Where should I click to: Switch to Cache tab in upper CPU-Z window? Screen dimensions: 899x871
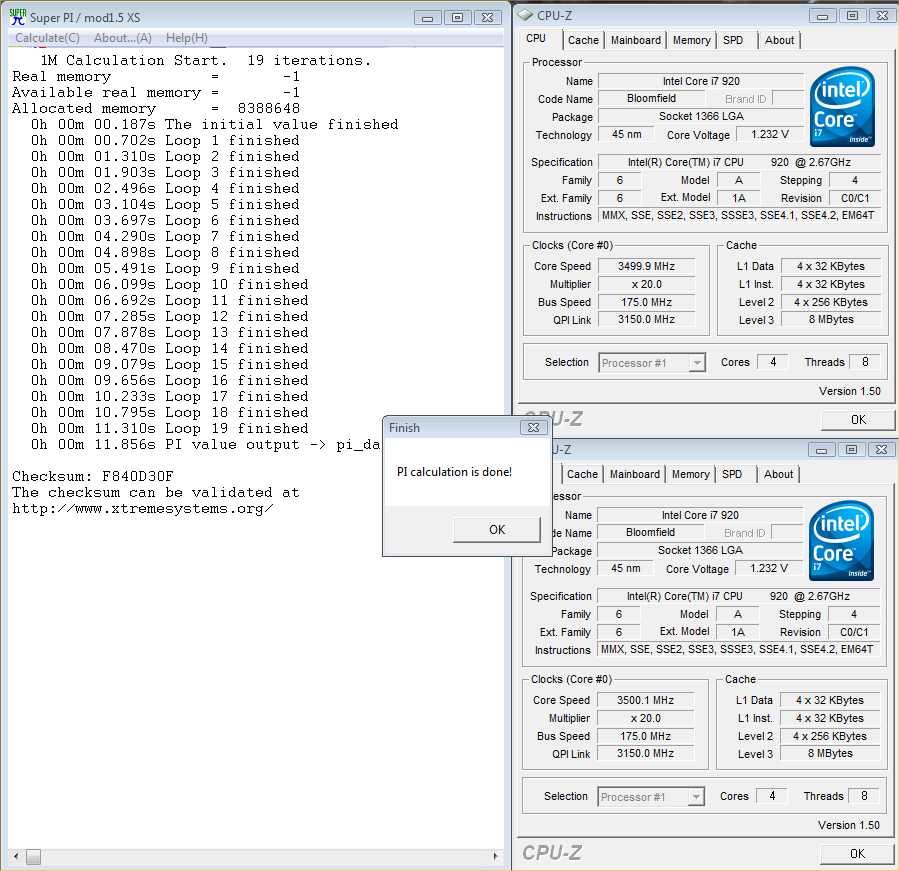coord(583,40)
